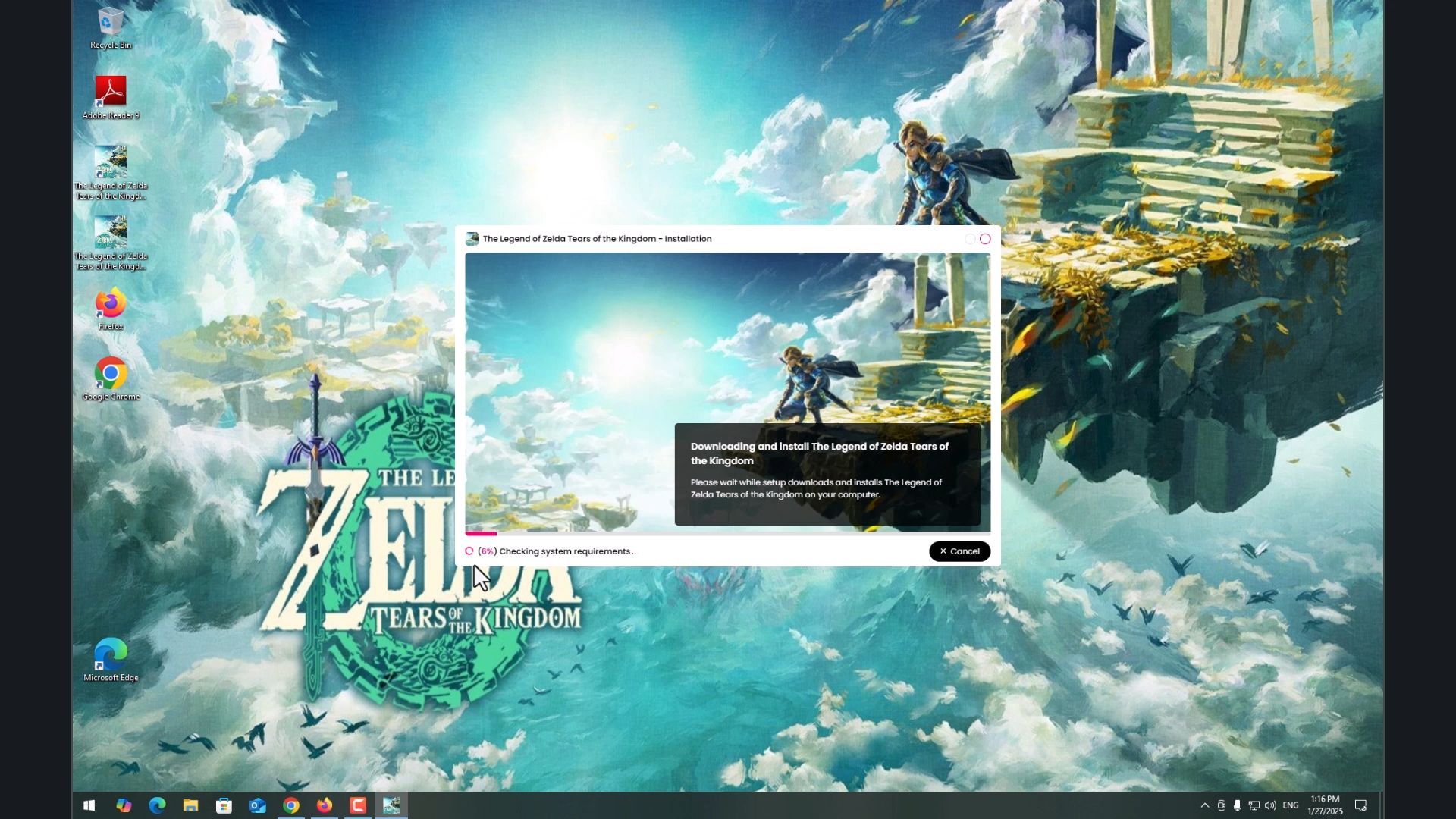This screenshot has width=1456, height=819.
Task: Select the Google Chrome desktop shortcut
Action: tap(111, 379)
